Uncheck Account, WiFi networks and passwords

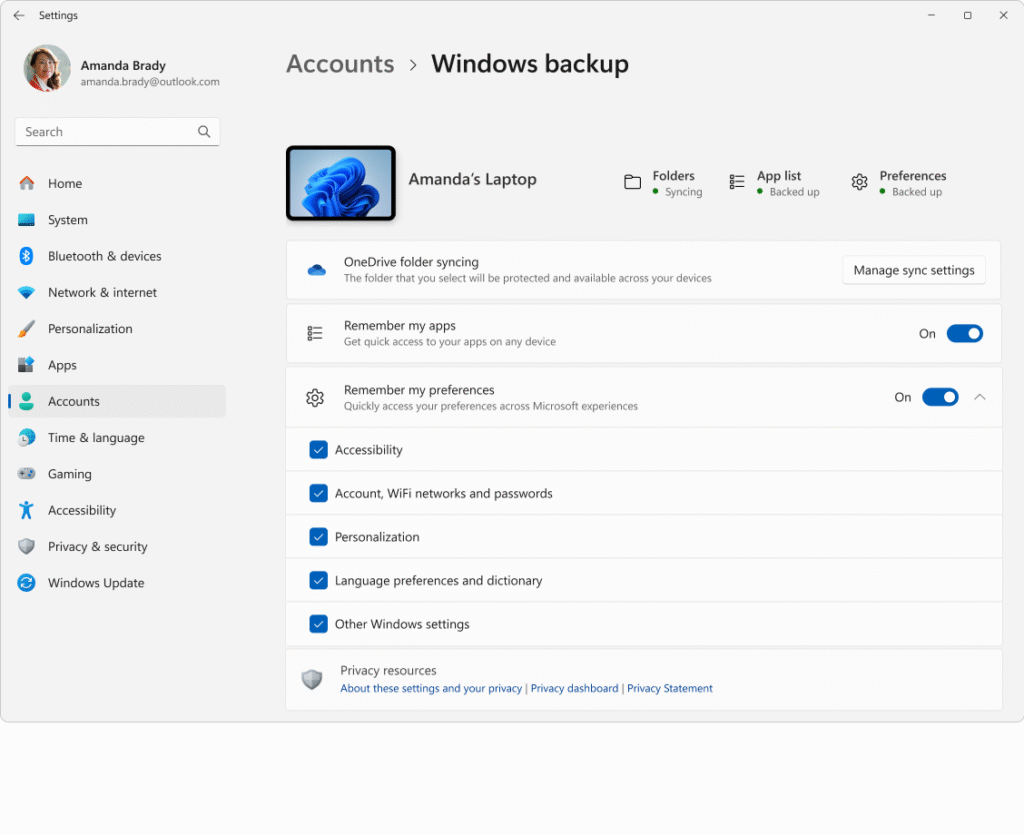pyautogui.click(x=319, y=493)
